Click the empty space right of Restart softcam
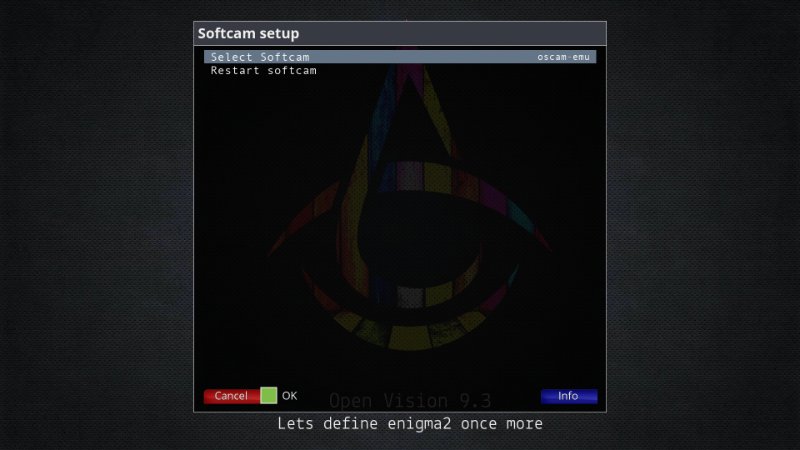800x450 pixels. tap(450, 71)
